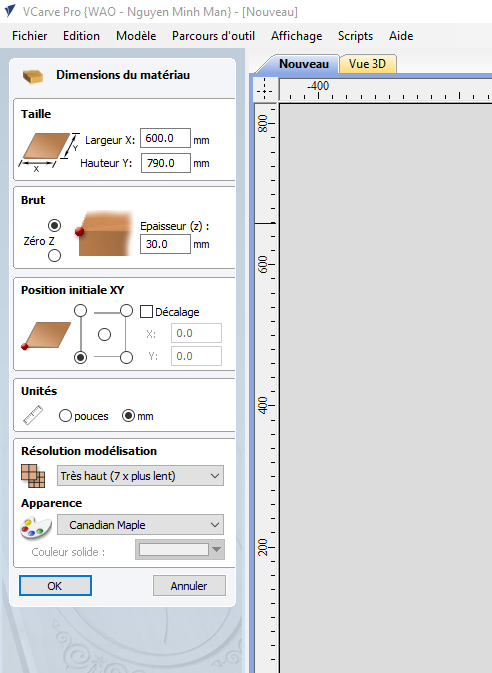Click the Taille width-height diagram icon

point(49,152)
